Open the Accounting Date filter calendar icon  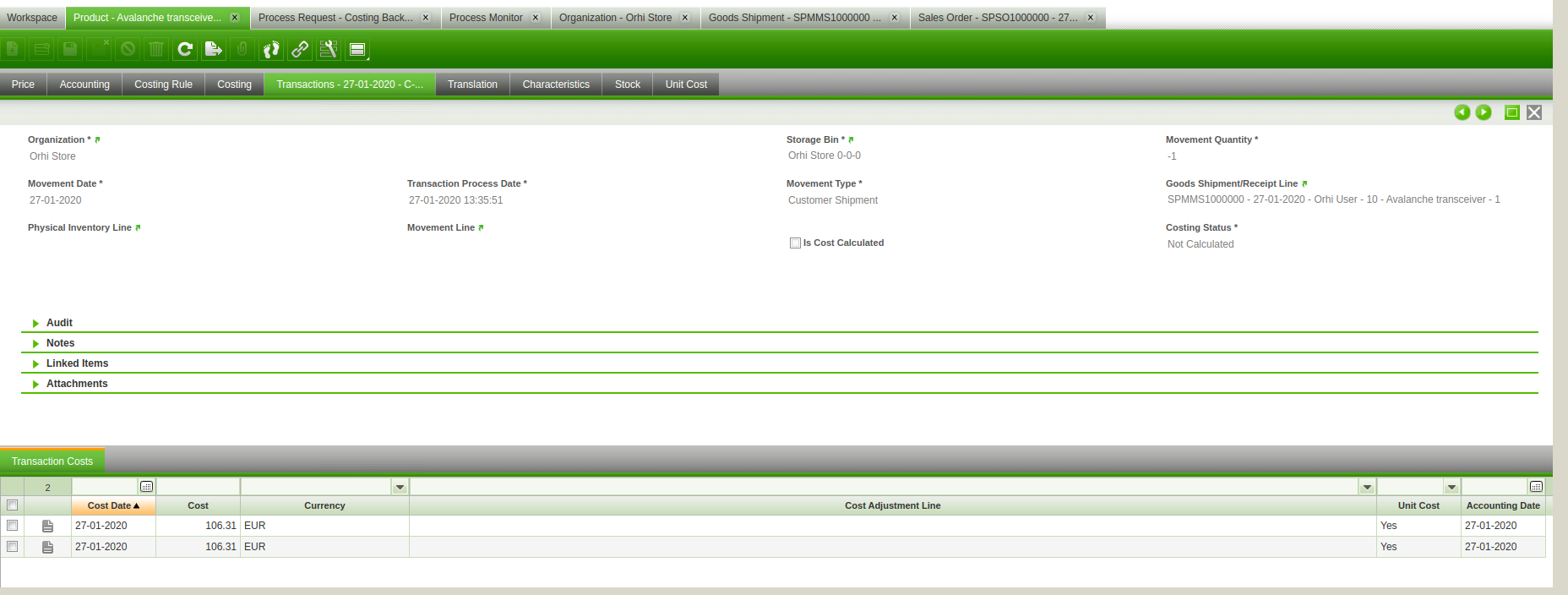[1536, 487]
